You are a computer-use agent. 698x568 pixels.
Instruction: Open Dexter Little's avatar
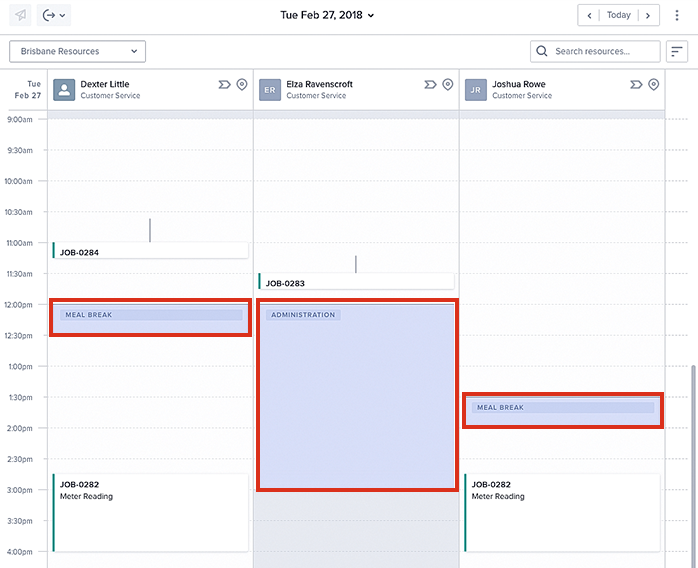tap(64, 90)
